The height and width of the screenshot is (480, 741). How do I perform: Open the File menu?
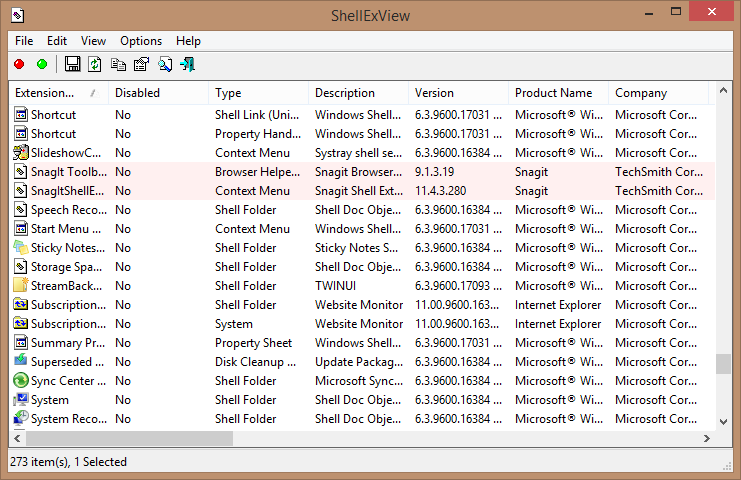pyautogui.click(x=24, y=41)
